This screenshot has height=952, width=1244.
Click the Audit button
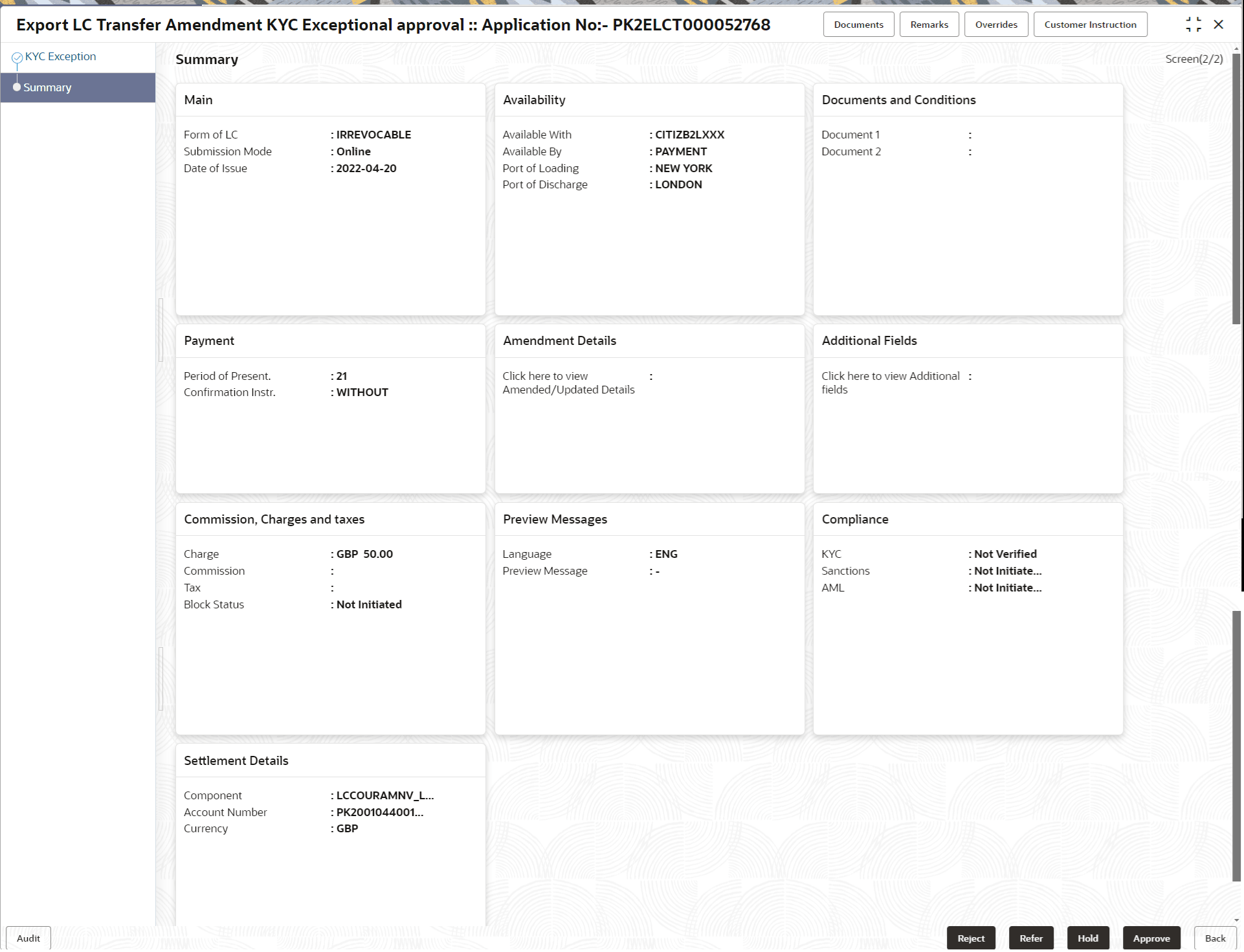(x=28, y=938)
